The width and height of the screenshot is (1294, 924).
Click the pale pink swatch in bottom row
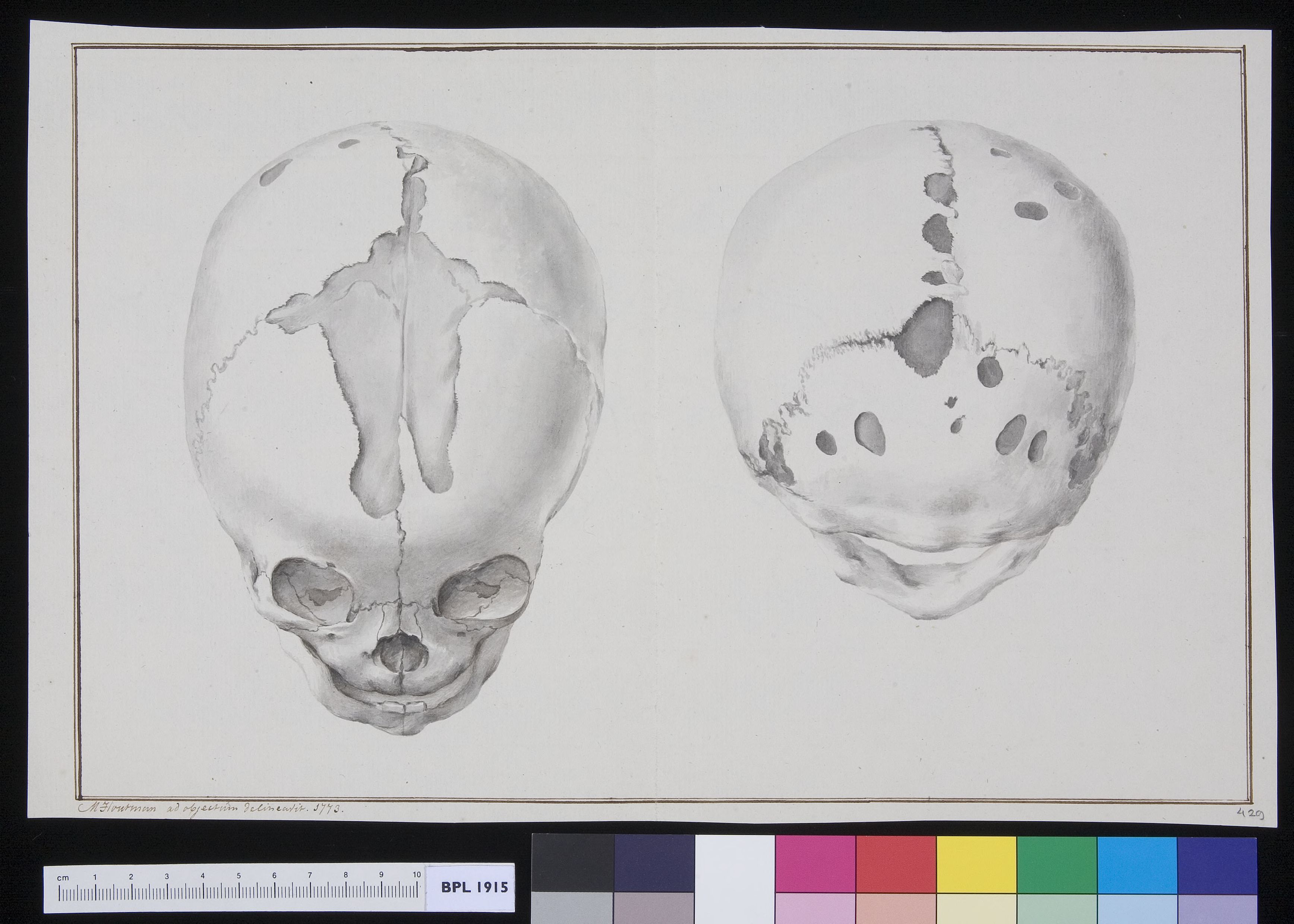coord(815,908)
